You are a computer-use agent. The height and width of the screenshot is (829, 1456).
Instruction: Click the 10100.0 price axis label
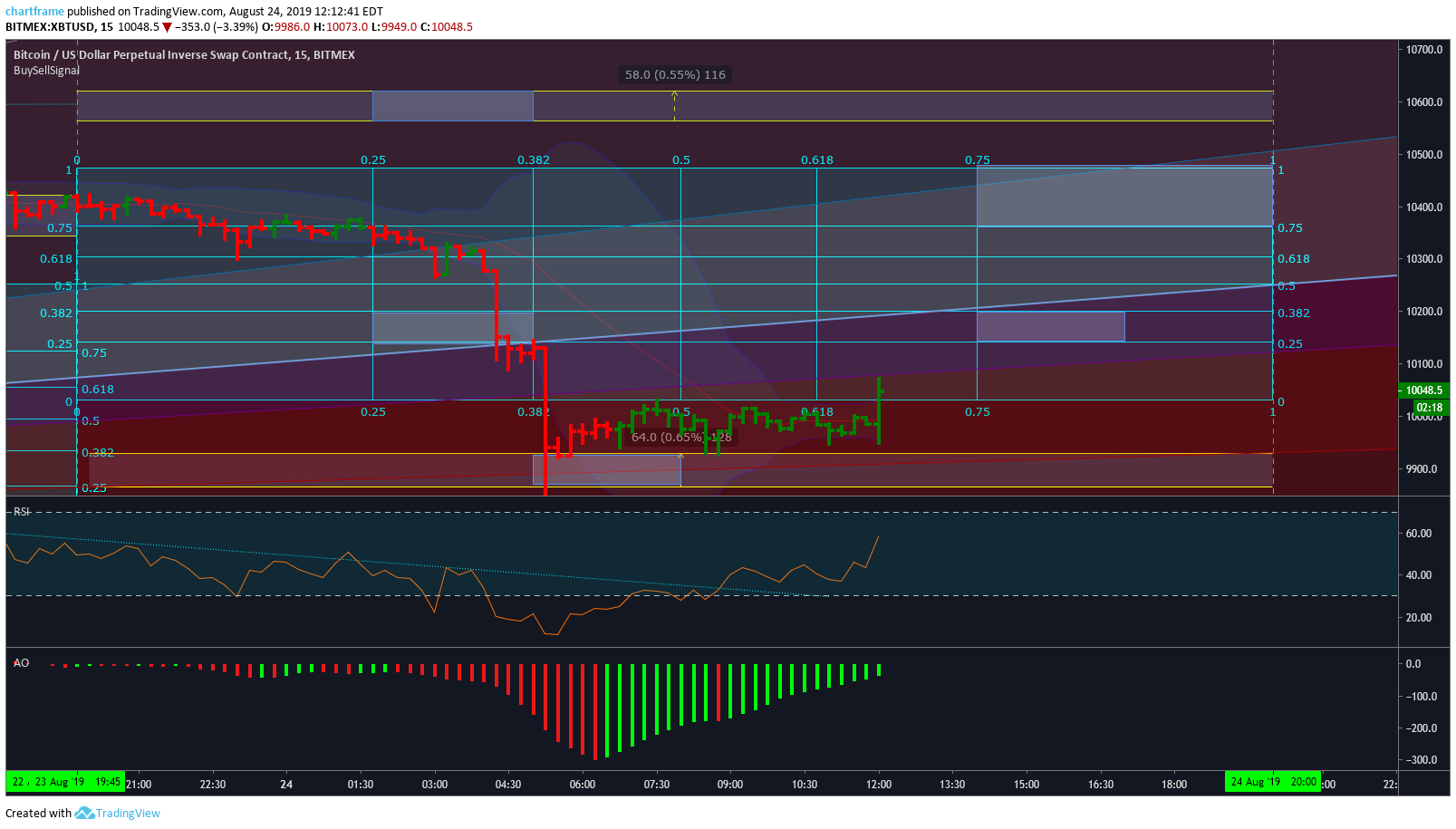[1424, 364]
